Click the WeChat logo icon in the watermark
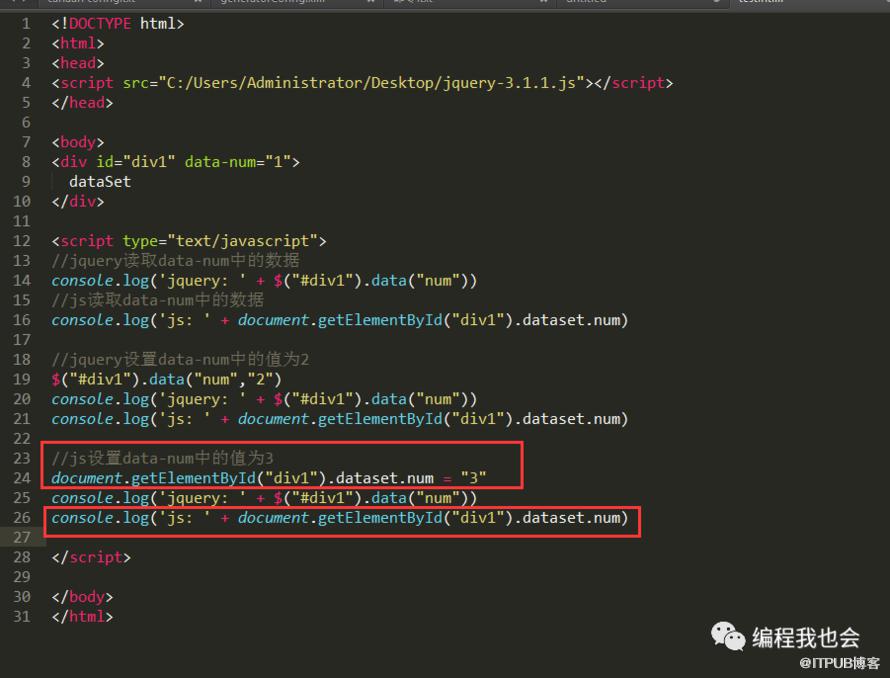890x678 pixels. 727,636
